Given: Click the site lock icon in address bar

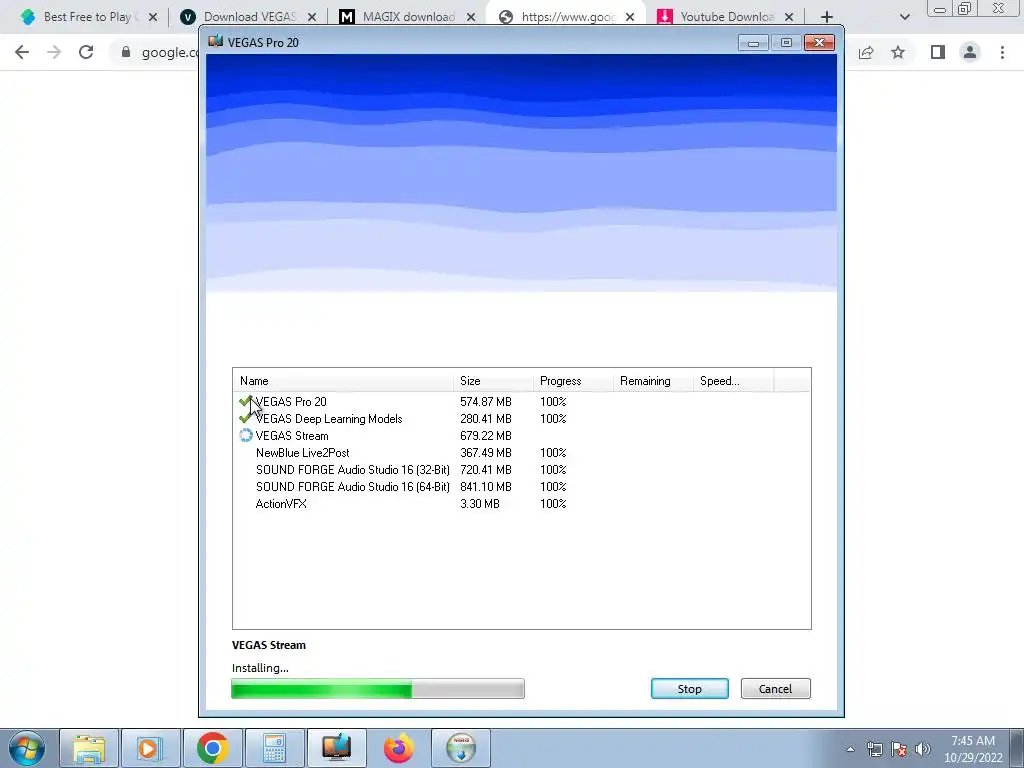Looking at the screenshot, I should [x=126, y=52].
